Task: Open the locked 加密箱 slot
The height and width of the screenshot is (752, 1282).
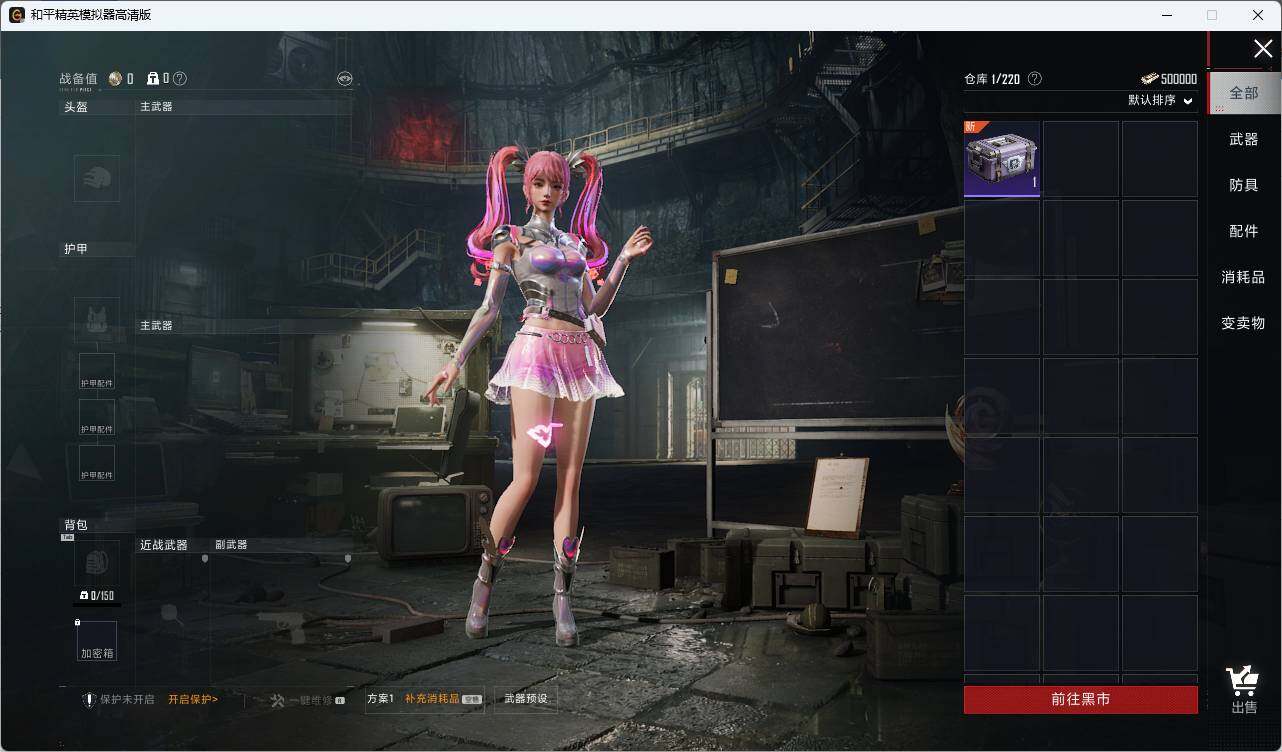Action: (x=97, y=640)
